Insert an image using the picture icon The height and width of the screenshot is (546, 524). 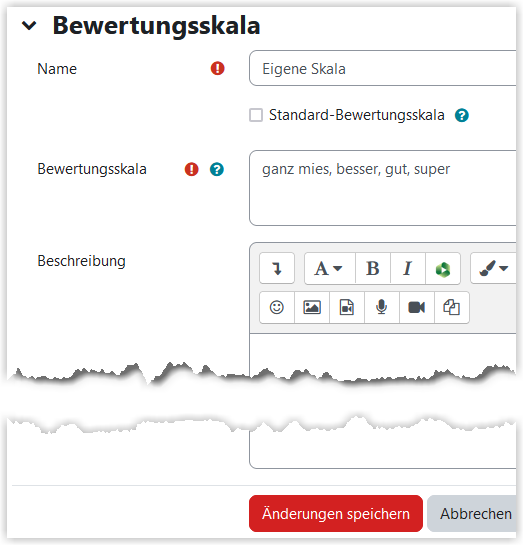click(x=312, y=307)
